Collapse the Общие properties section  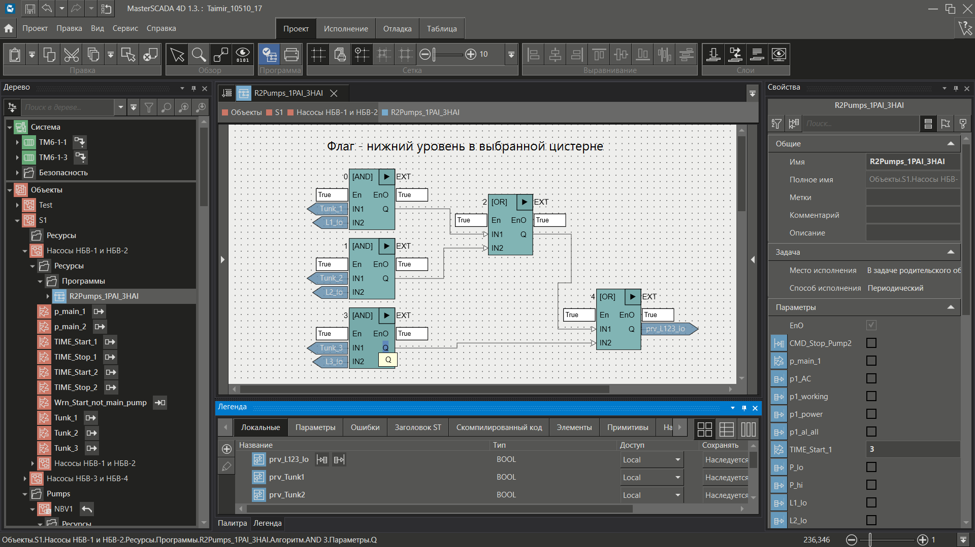951,144
